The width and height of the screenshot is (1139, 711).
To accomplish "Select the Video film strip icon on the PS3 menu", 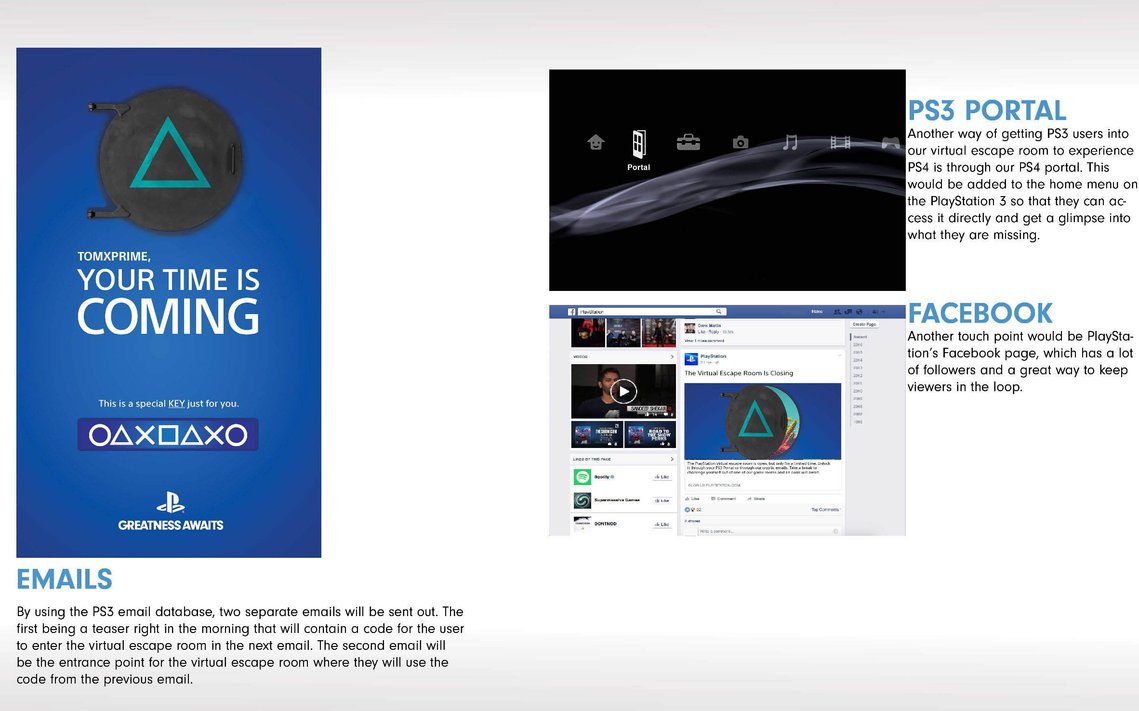I will 840,142.
